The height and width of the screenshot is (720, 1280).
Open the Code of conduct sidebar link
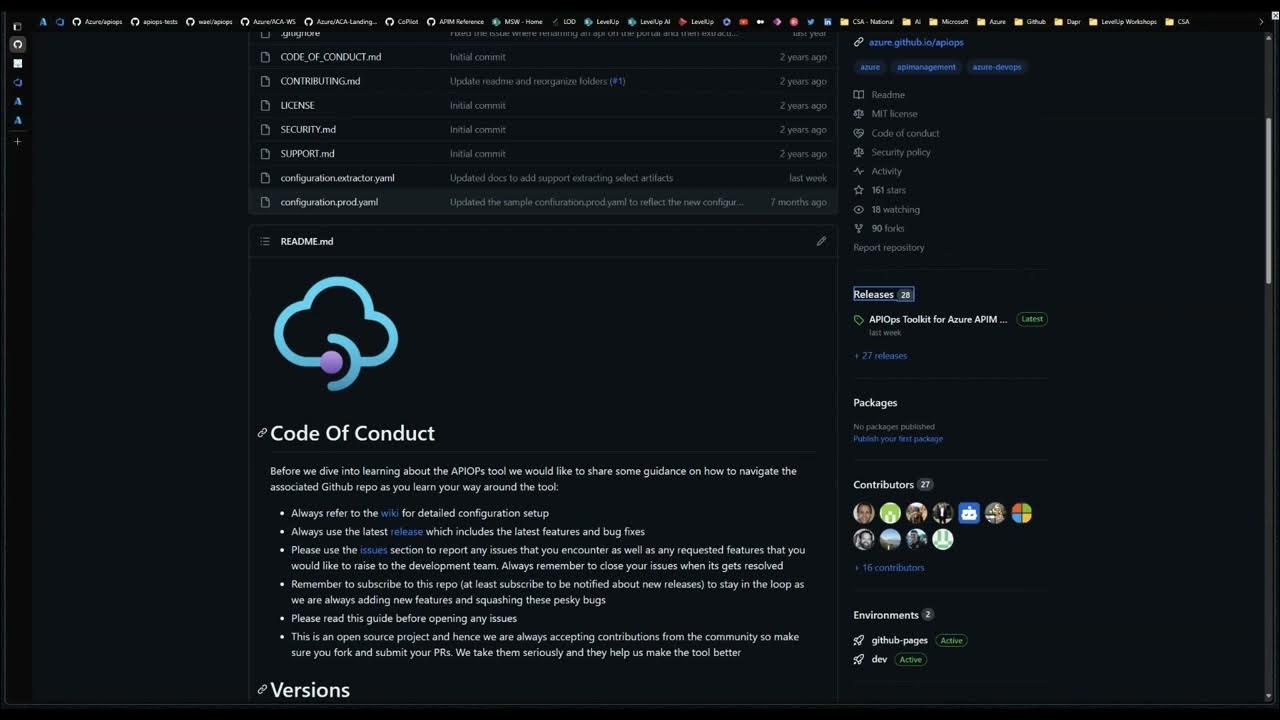(x=896, y=133)
